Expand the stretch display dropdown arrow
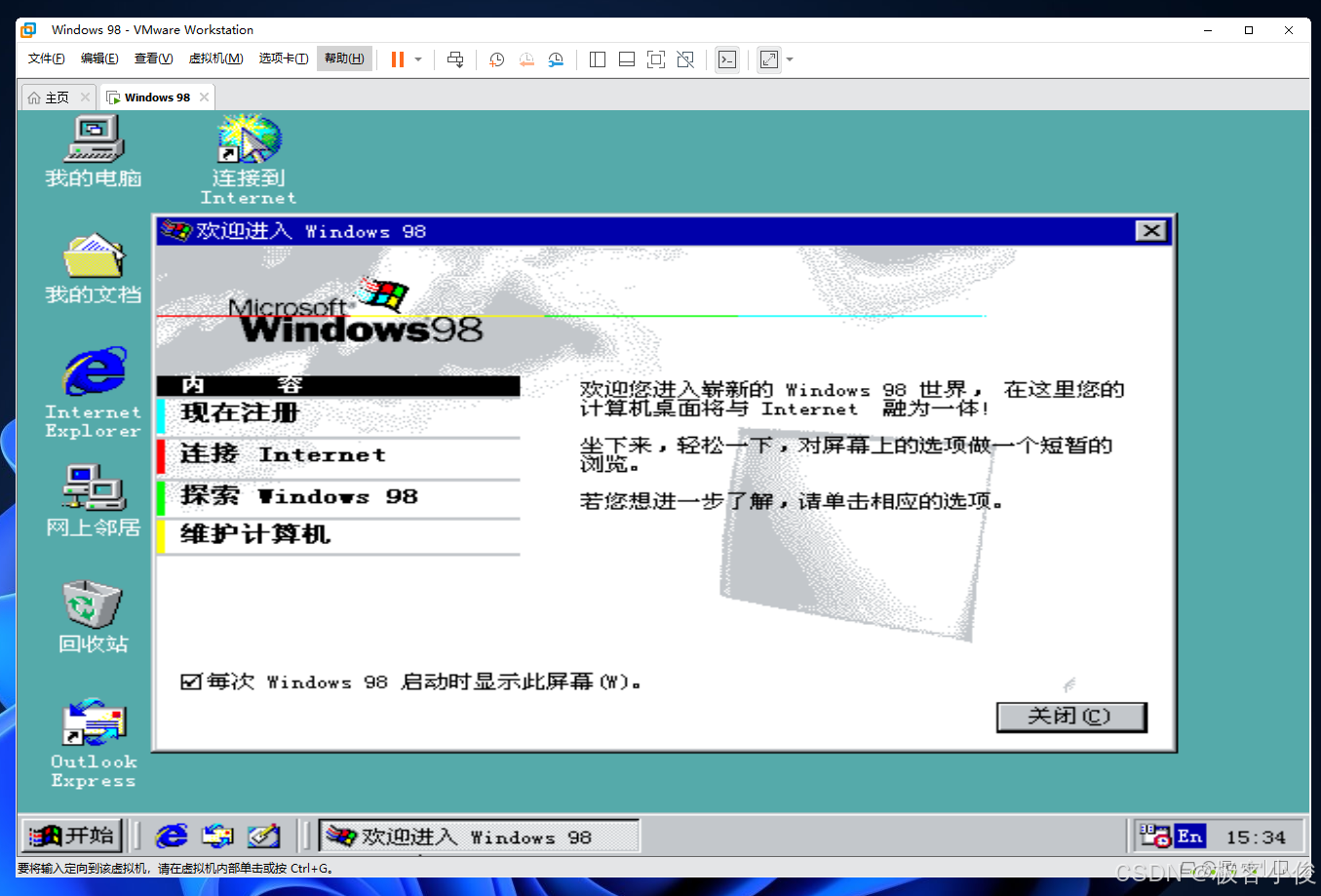Viewport: 1321px width, 896px height. click(790, 59)
